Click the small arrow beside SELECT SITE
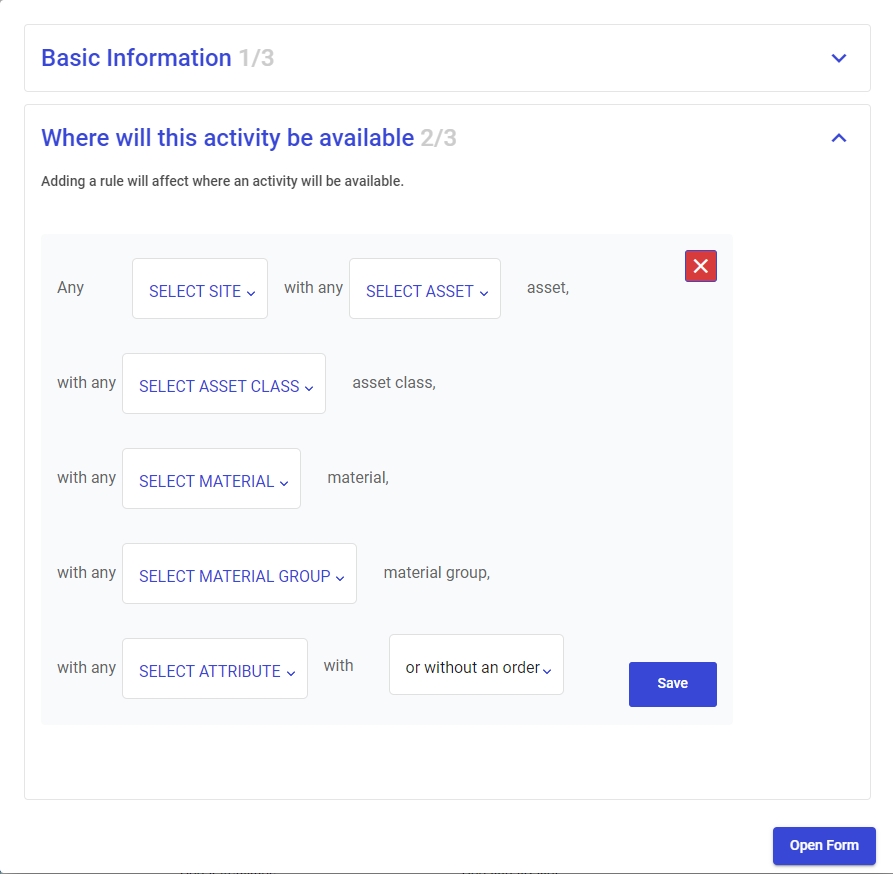Screen dimensions: 893x874 (x=251, y=292)
